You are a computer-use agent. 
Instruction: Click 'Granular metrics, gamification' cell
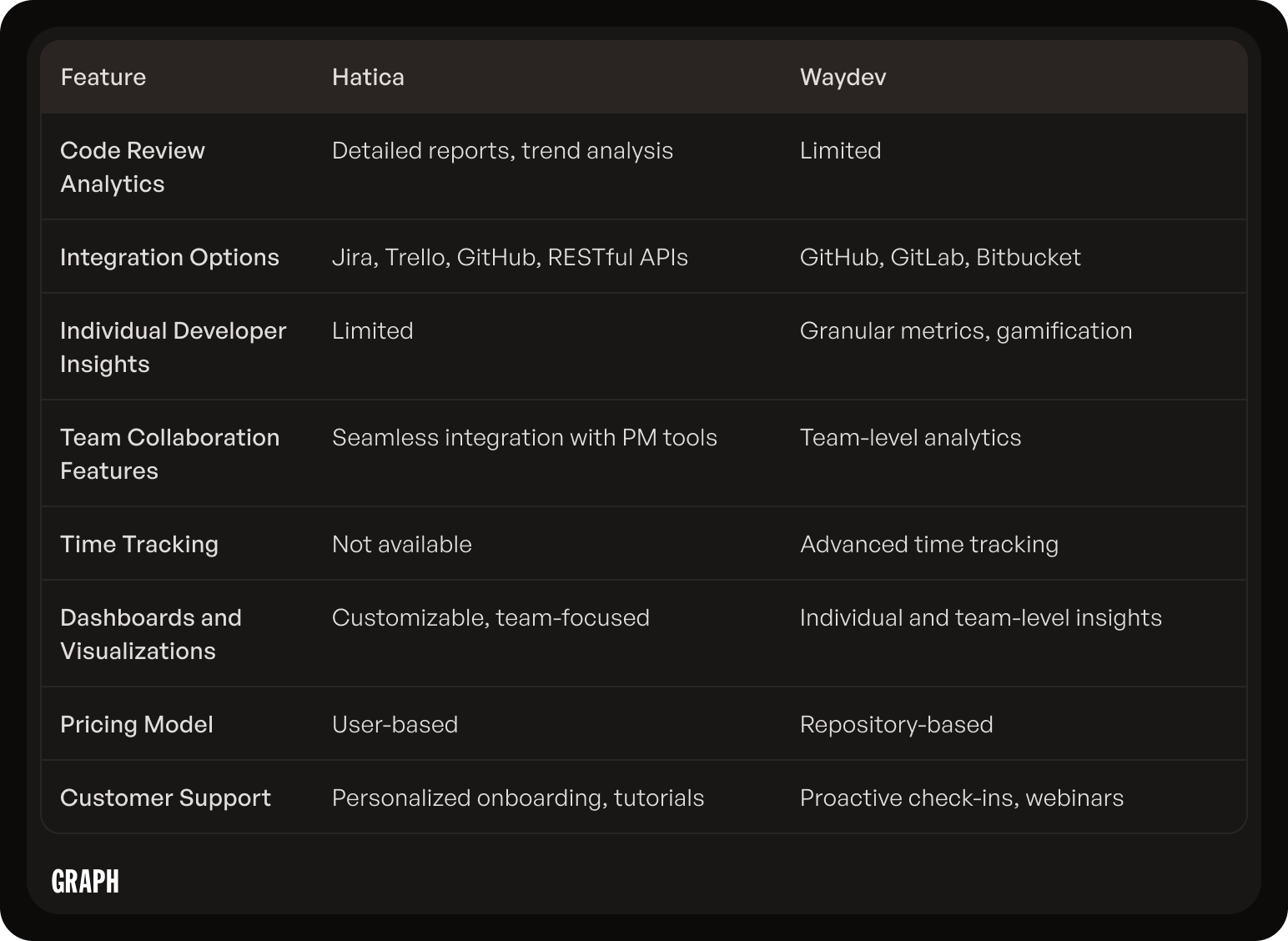(966, 331)
